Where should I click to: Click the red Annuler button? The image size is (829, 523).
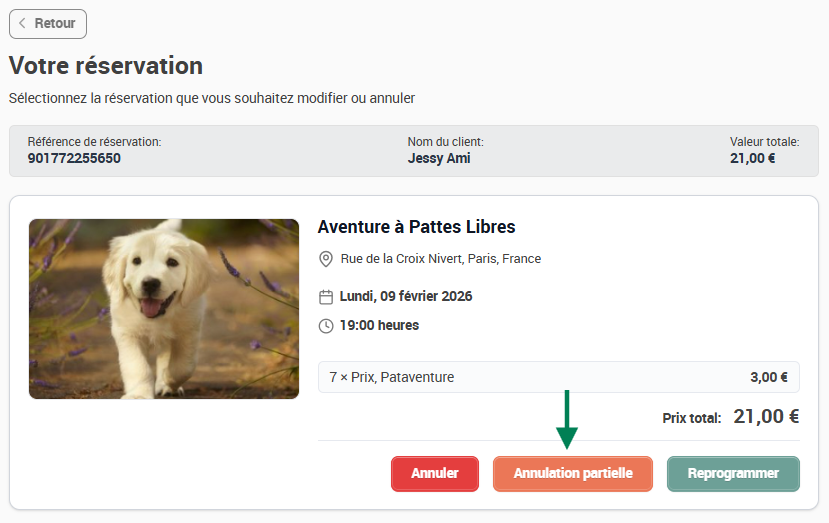[x=435, y=474]
